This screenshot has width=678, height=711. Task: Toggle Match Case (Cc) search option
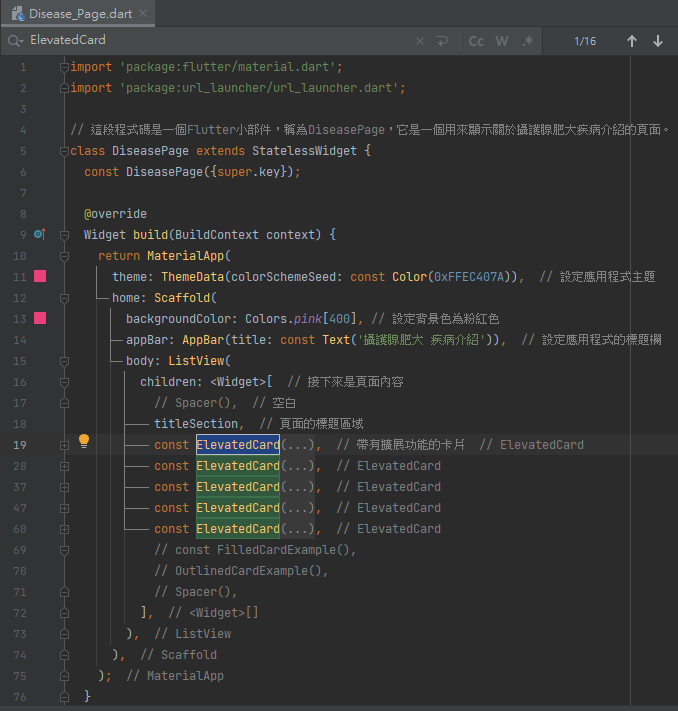click(x=476, y=41)
